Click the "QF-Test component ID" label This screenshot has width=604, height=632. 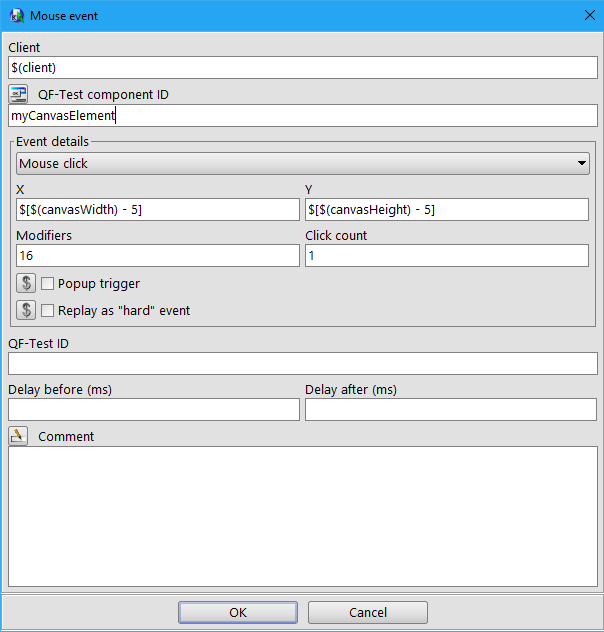pyautogui.click(x=103, y=95)
